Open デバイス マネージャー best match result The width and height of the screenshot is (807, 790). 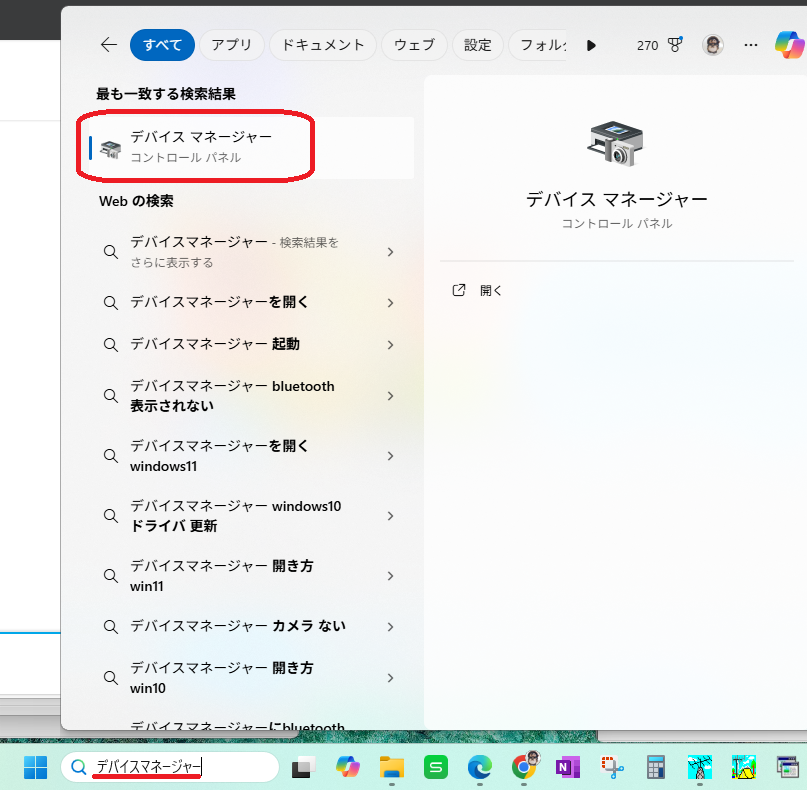[251, 148]
